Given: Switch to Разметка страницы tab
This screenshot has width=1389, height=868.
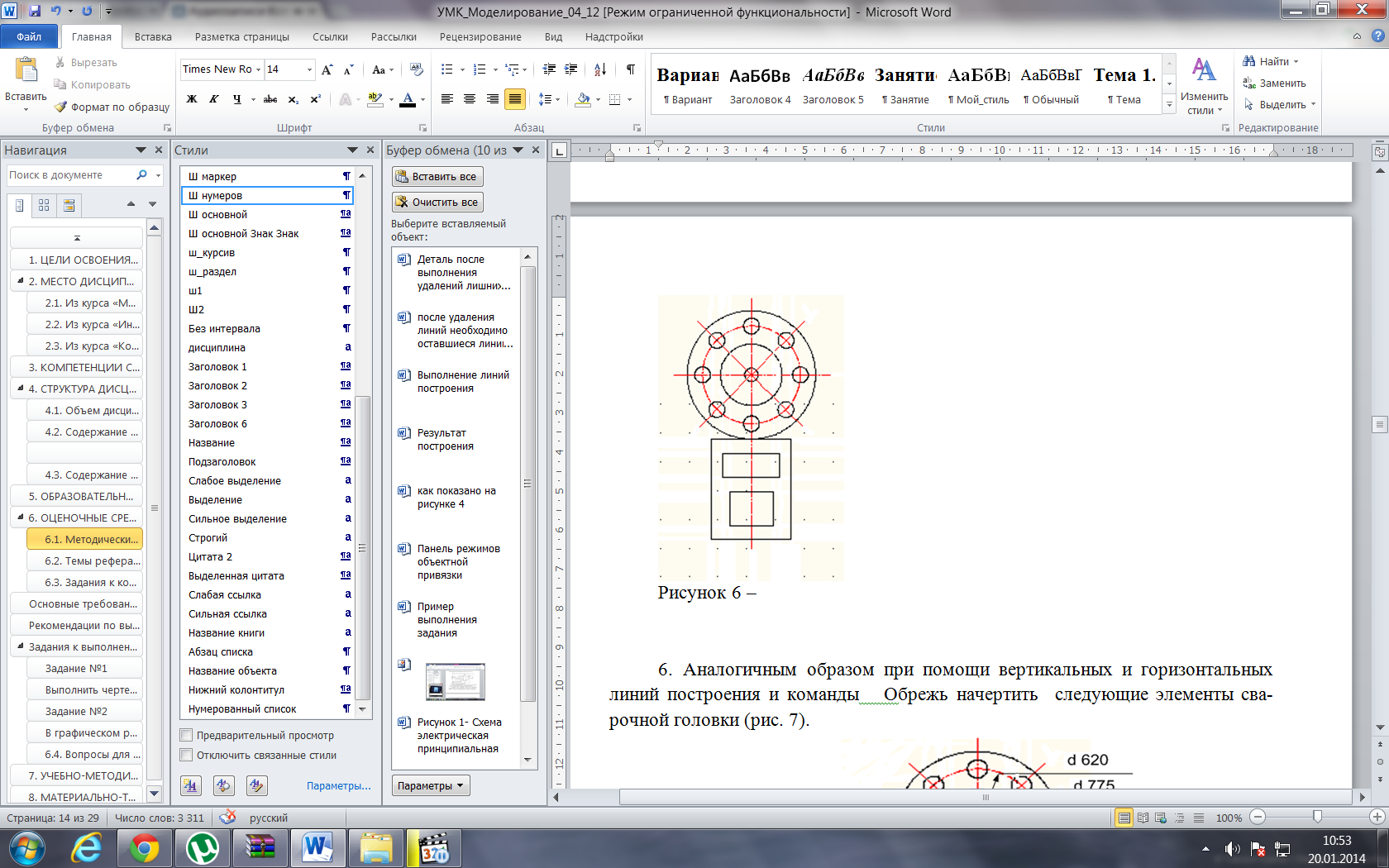Looking at the screenshot, I should point(242,36).
